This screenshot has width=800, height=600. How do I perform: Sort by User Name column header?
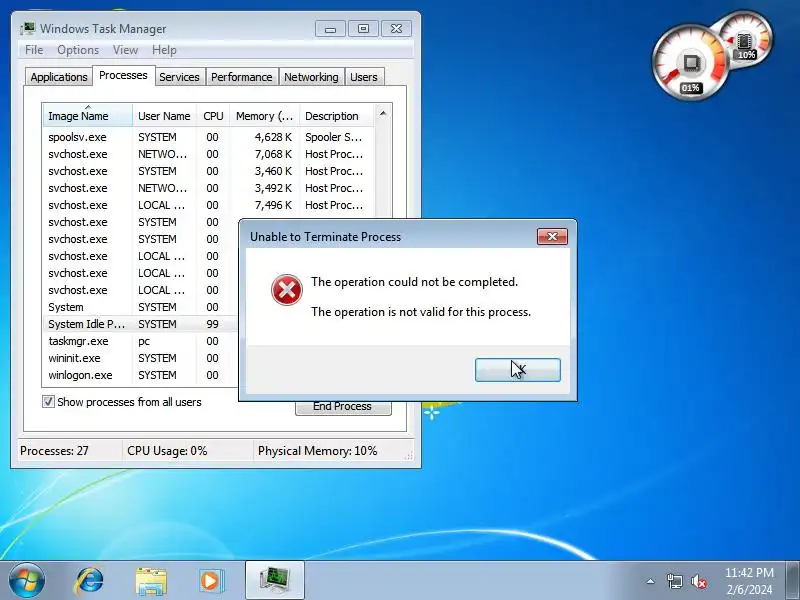click(x=164, y=116)
